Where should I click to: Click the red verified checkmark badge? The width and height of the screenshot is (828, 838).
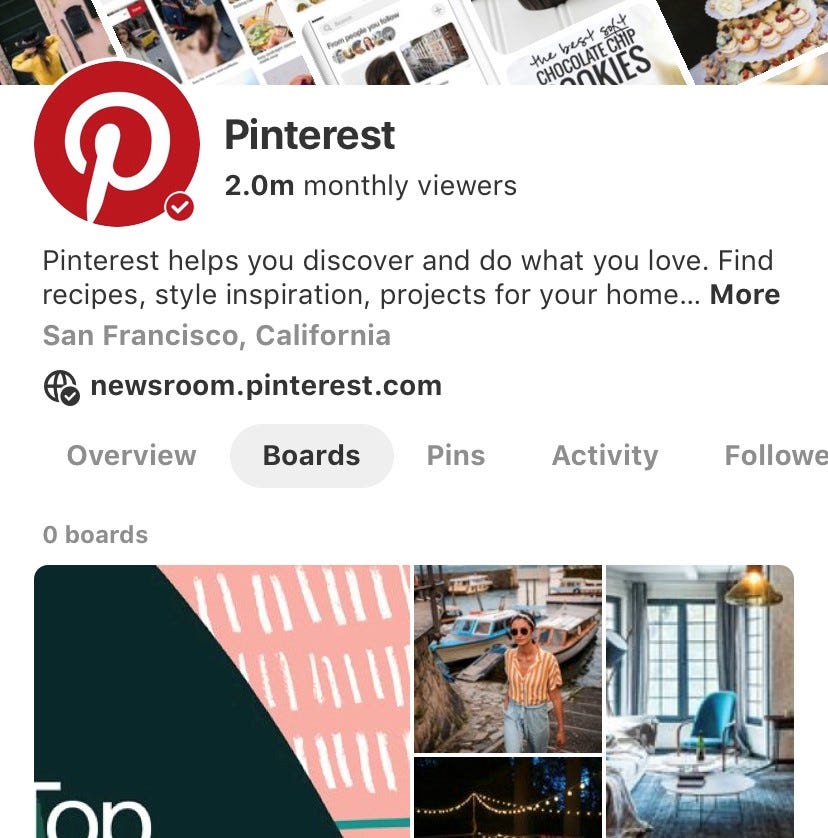point(180,206)
